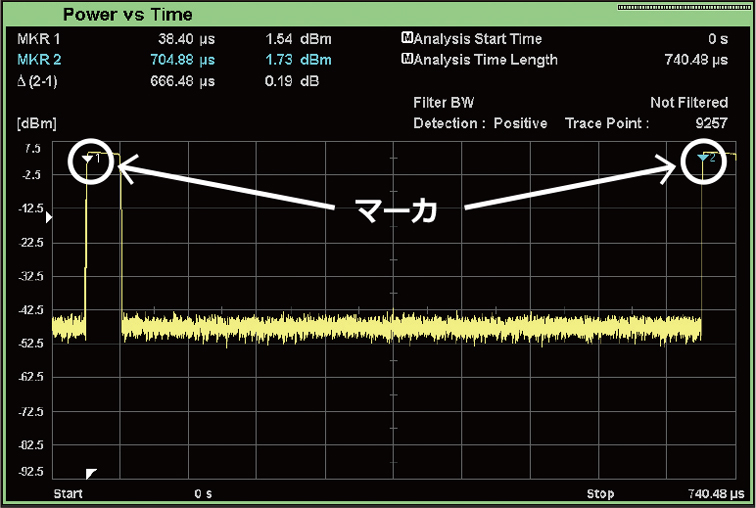Image resolution: width=756 pixels, height=508 pixels.
Task: Click the Power vs Time title
Action: 128,14
